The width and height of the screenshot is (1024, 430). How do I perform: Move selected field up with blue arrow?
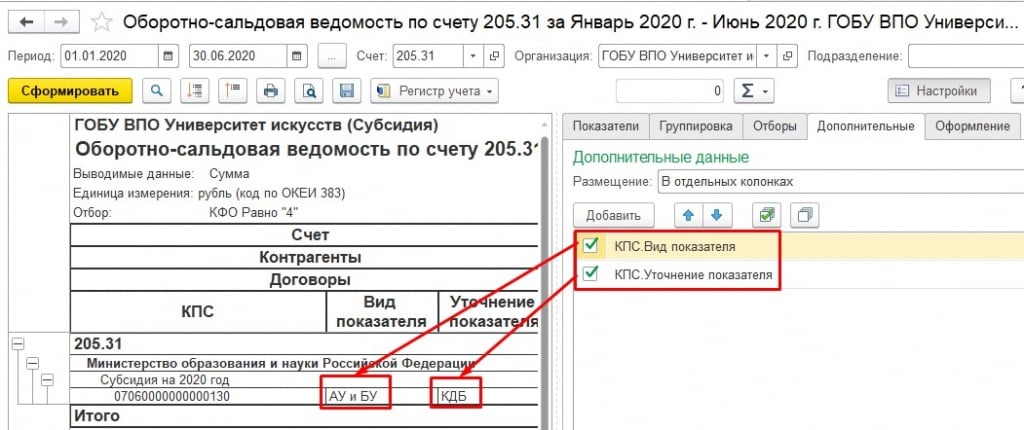[x=688, y=215]
